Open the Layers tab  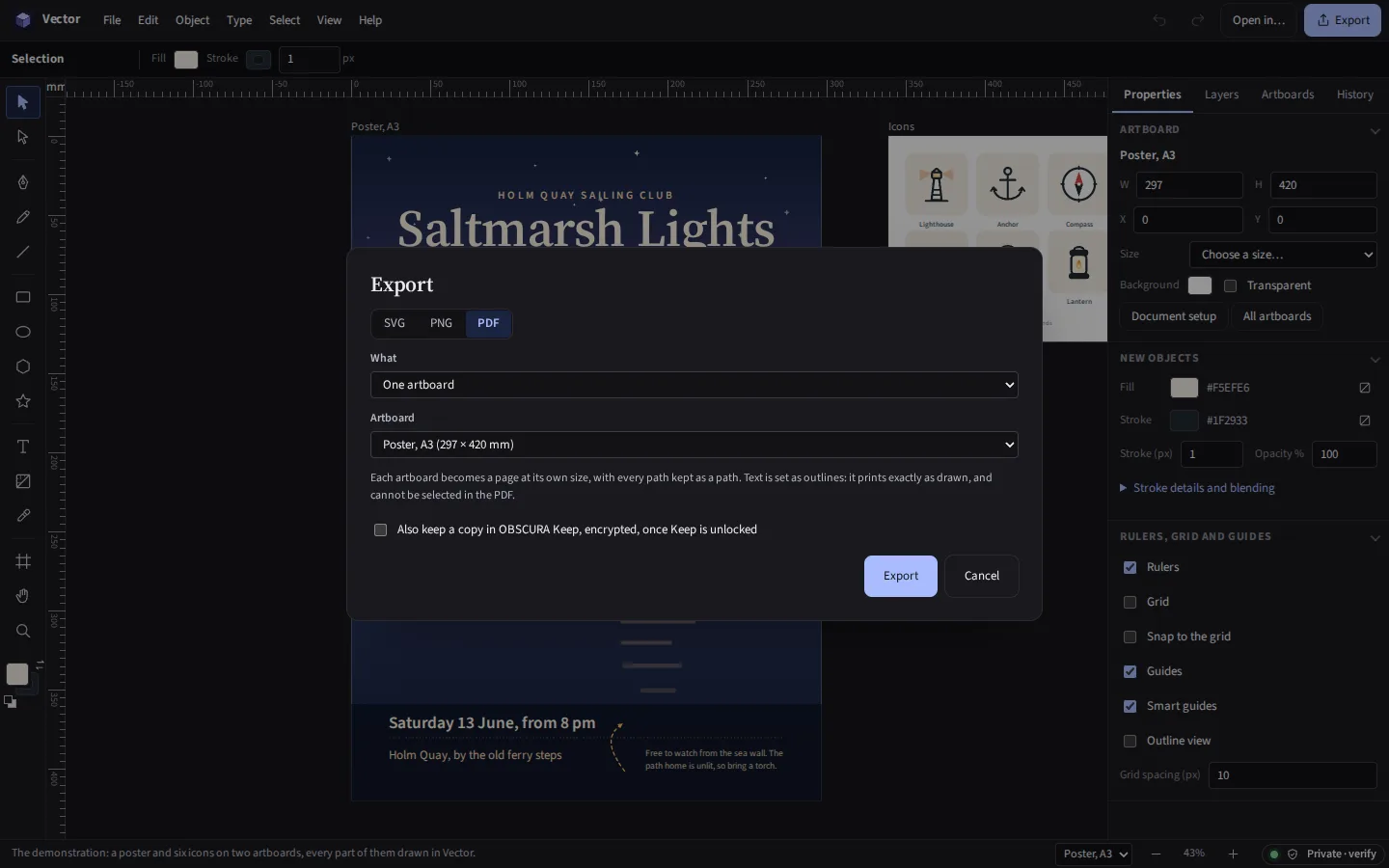pos(1221,95)
